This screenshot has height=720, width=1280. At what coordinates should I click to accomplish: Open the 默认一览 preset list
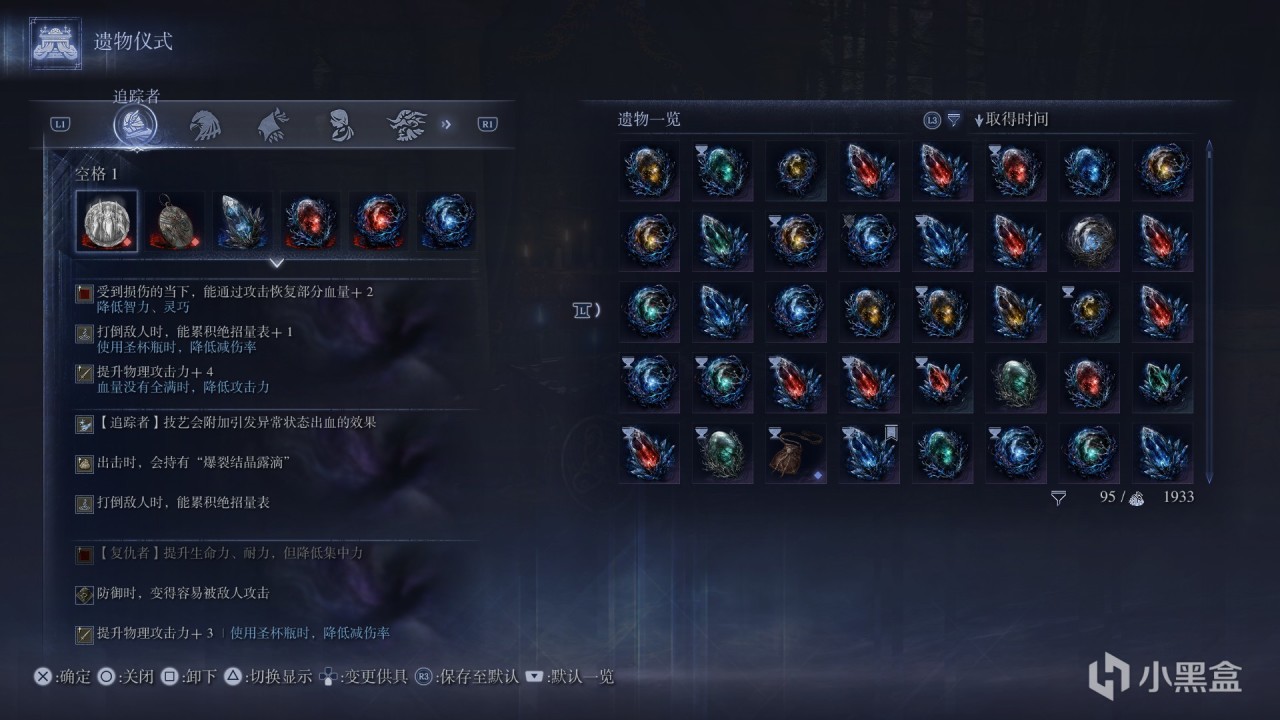tap(569, 677)
